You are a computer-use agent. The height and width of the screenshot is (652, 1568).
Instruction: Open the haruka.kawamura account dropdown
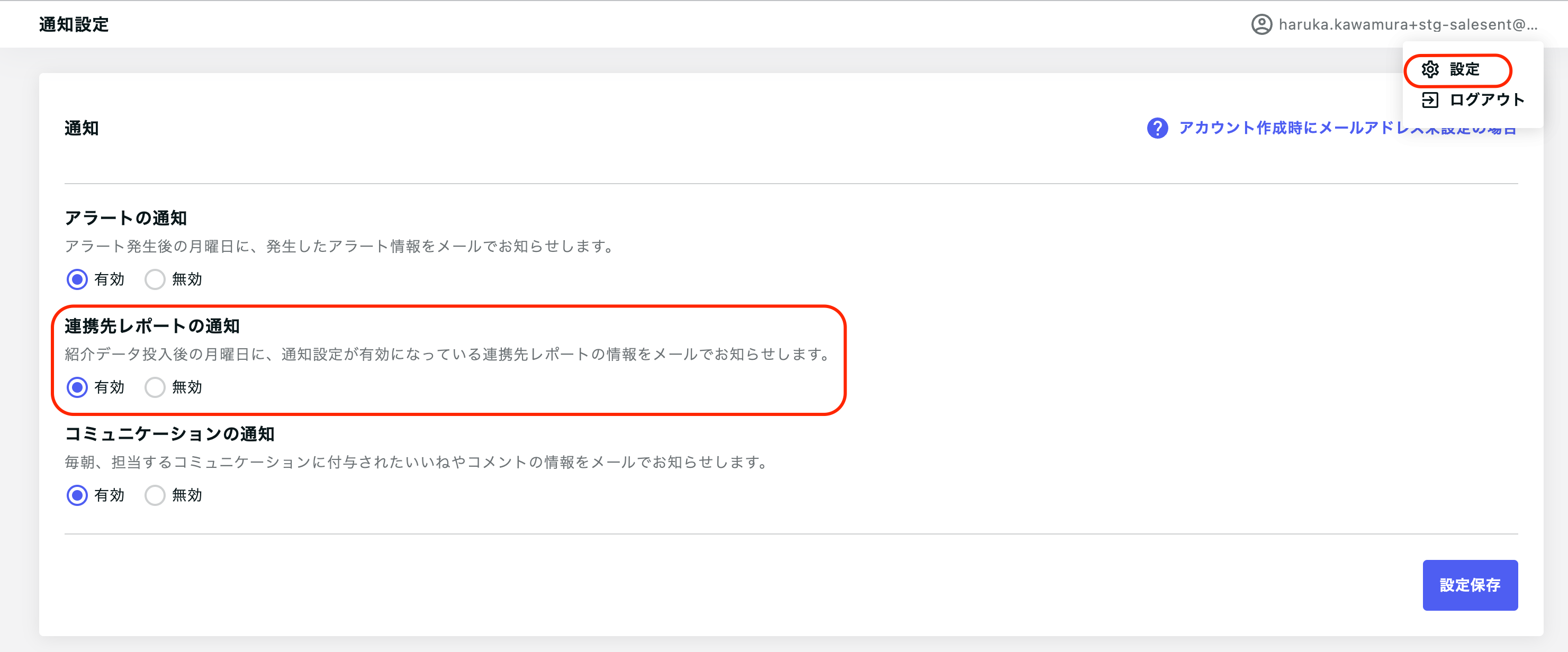1394,24
